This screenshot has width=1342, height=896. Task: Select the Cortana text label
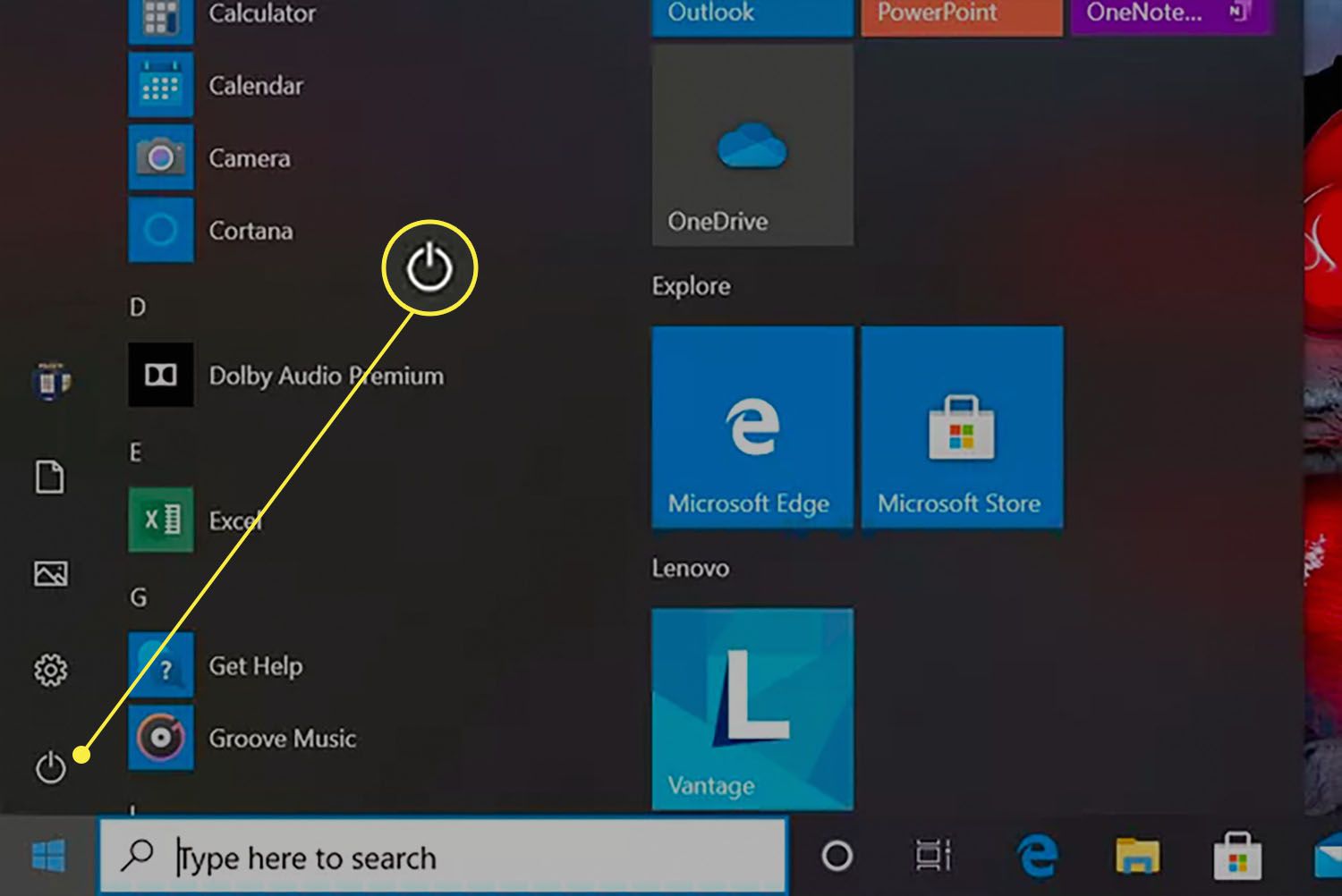click(x=251, y=231)
